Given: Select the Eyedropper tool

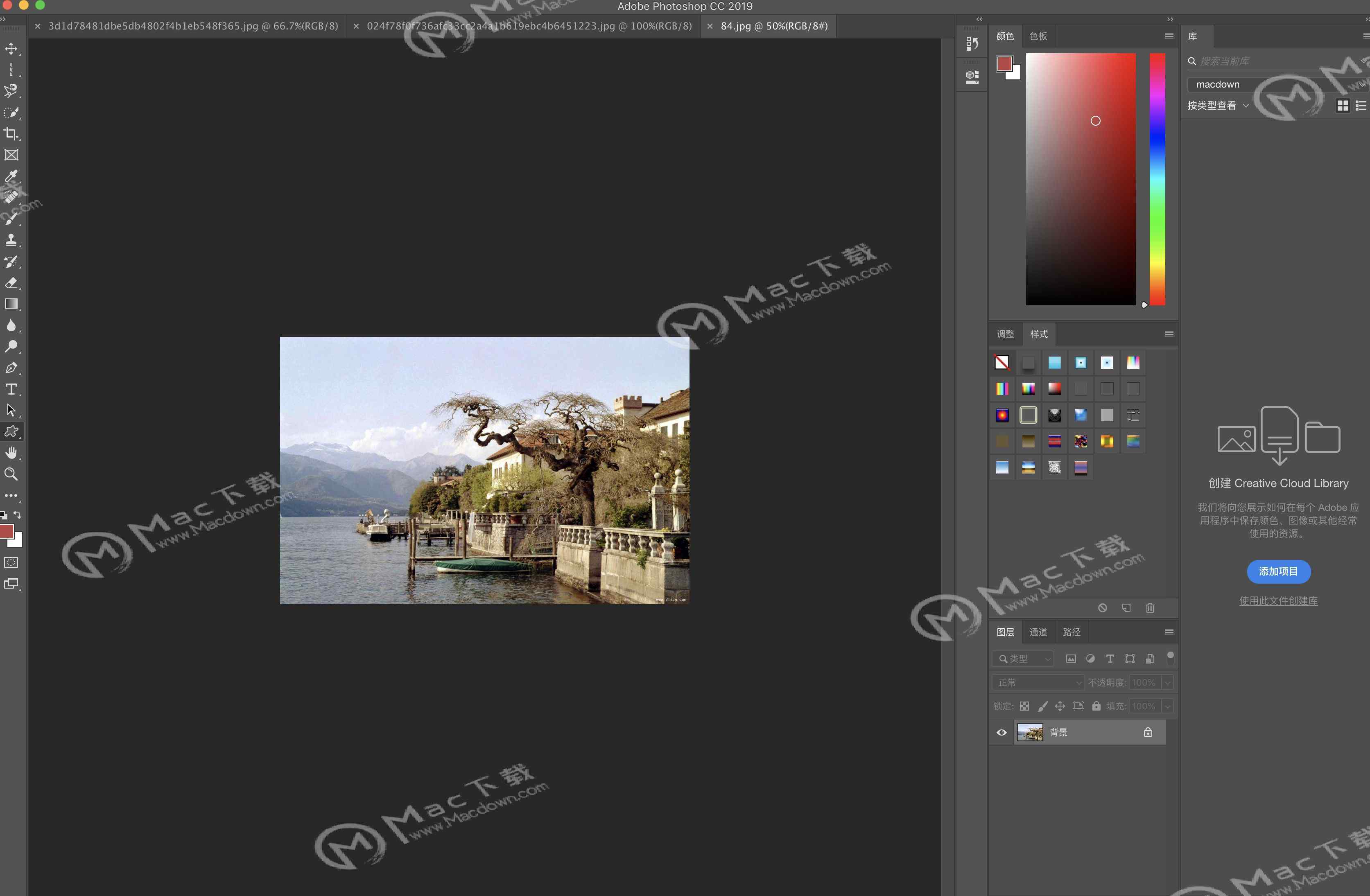Looking at the screenshot, I should (11, 176).
